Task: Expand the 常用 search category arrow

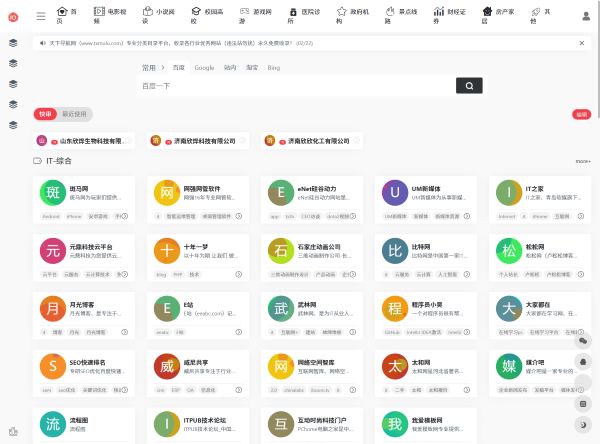Action: 163,68
